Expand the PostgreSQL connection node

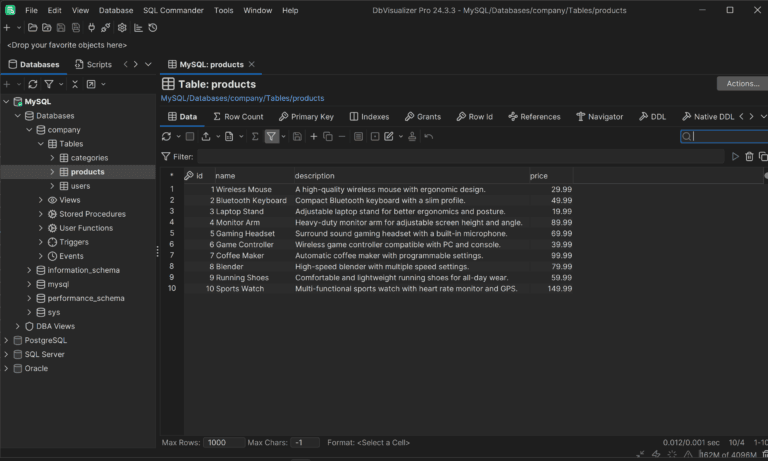[6, 340]
